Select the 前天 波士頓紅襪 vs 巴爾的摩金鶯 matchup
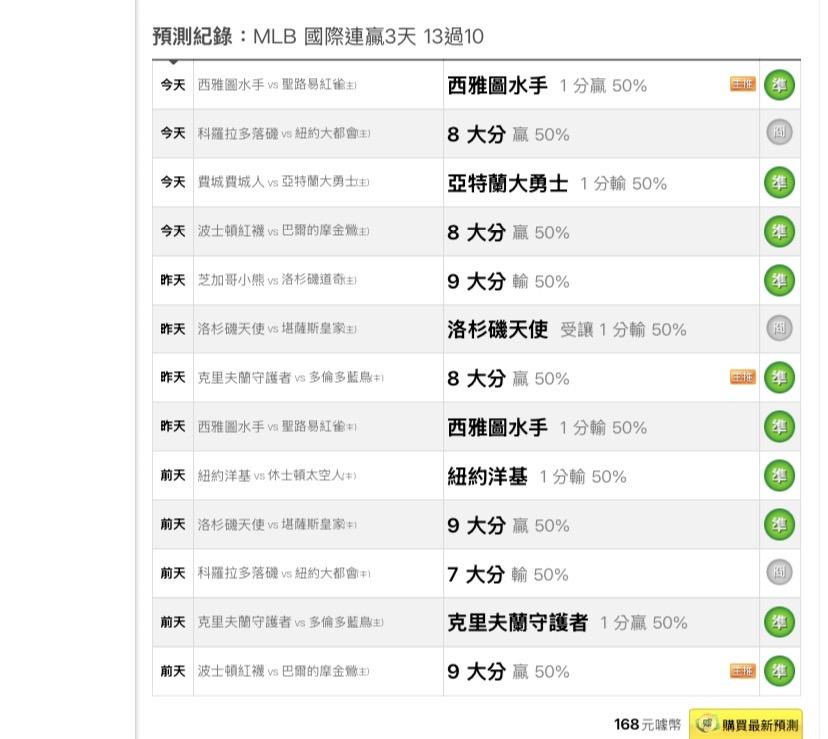Image resolution: width=828 pixels, height=739 pixels. coord(283,671)
